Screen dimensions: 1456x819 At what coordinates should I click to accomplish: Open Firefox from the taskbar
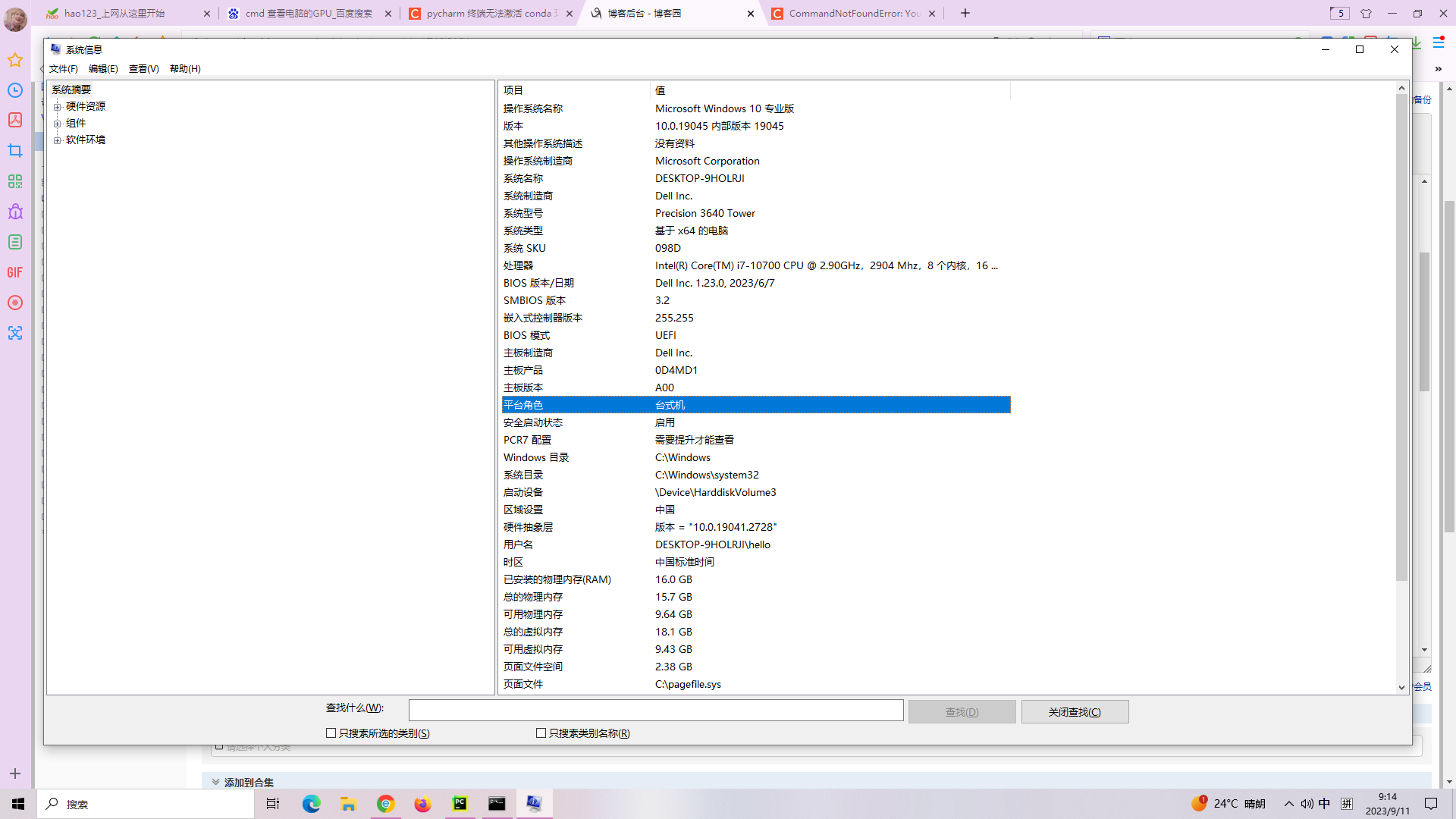422,804
